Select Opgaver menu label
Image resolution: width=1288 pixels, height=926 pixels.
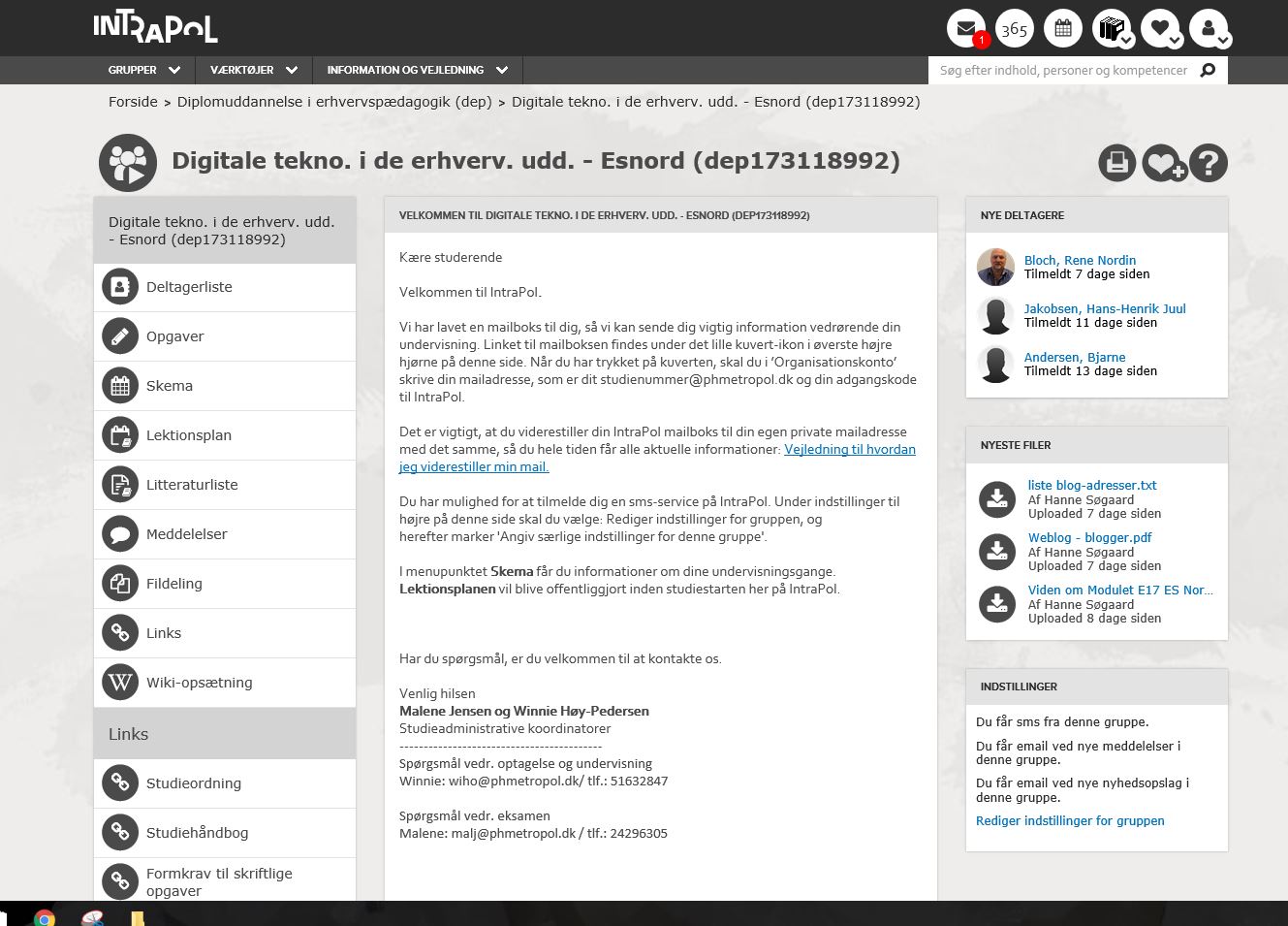point(175,336)
